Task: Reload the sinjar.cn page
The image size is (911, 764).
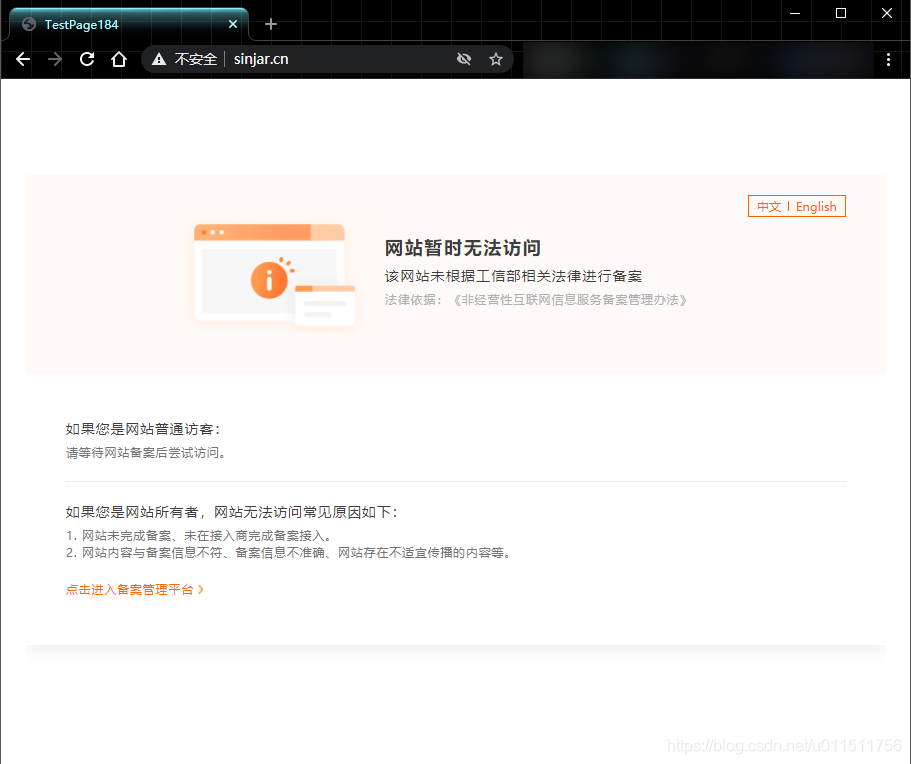Action: click(x=87, y=59)
